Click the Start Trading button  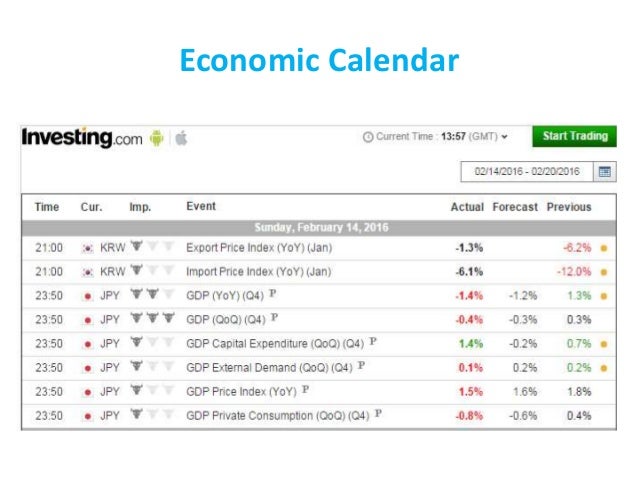(575, 136)
